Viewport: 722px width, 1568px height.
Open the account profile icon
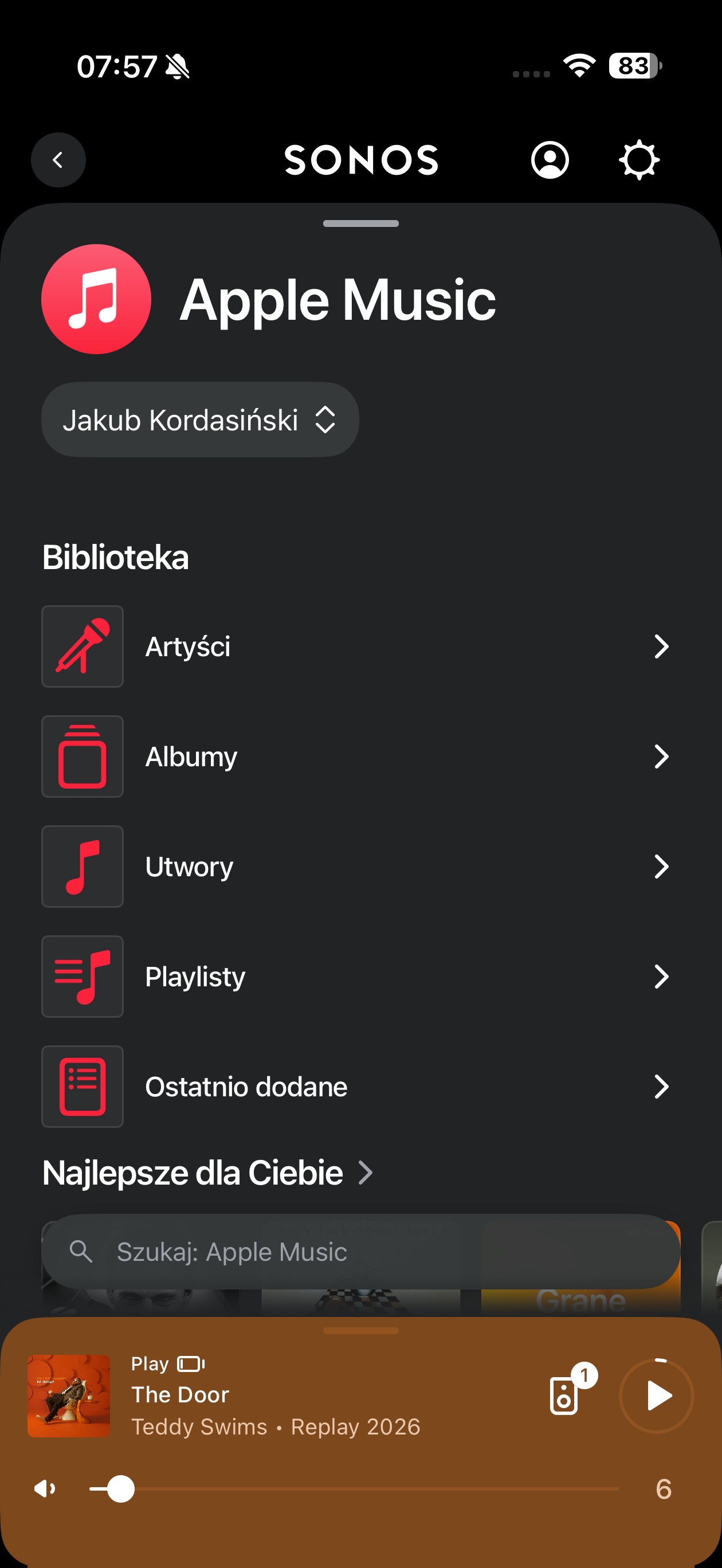pyautogui.click(x=550, y=160)
